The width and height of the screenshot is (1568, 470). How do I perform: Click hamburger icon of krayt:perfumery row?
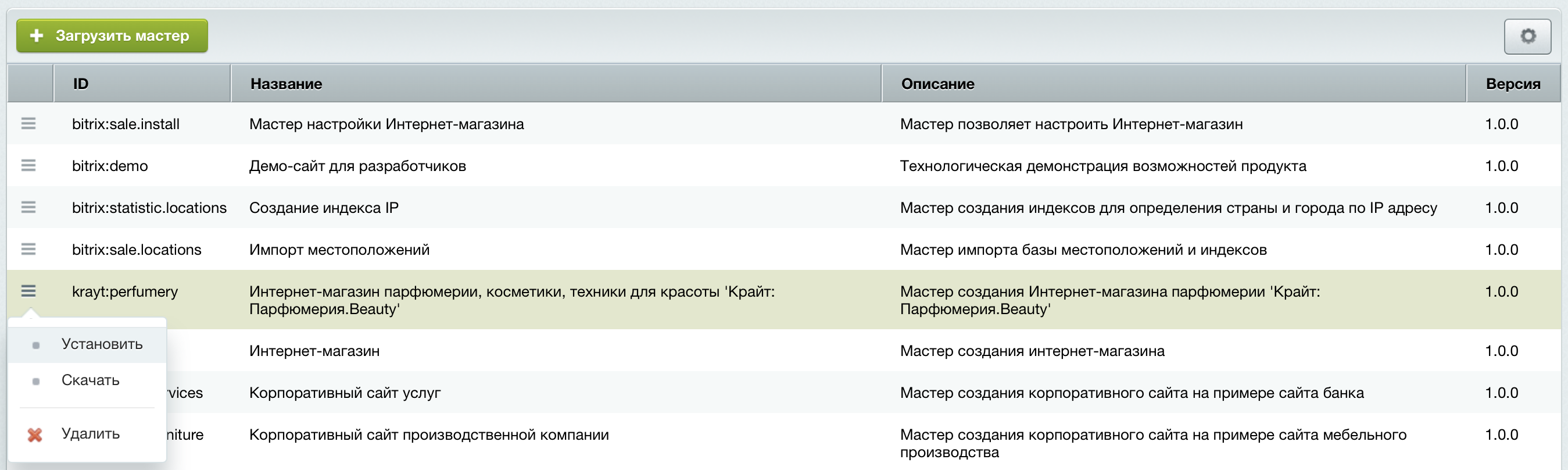pyautogui.click(x=28, y=291)
